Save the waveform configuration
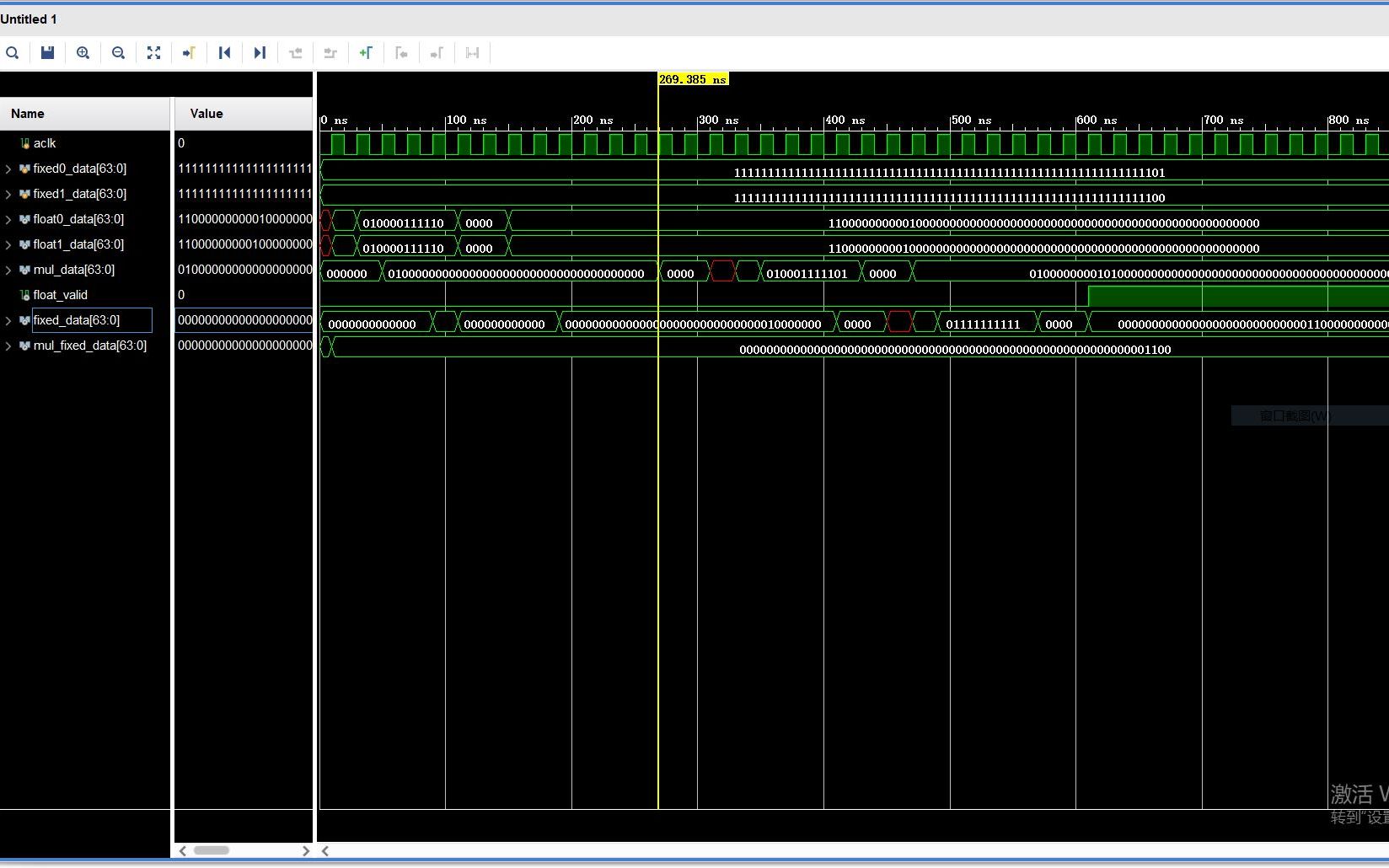Screen dimensions: 1389x868 [47, 52]
